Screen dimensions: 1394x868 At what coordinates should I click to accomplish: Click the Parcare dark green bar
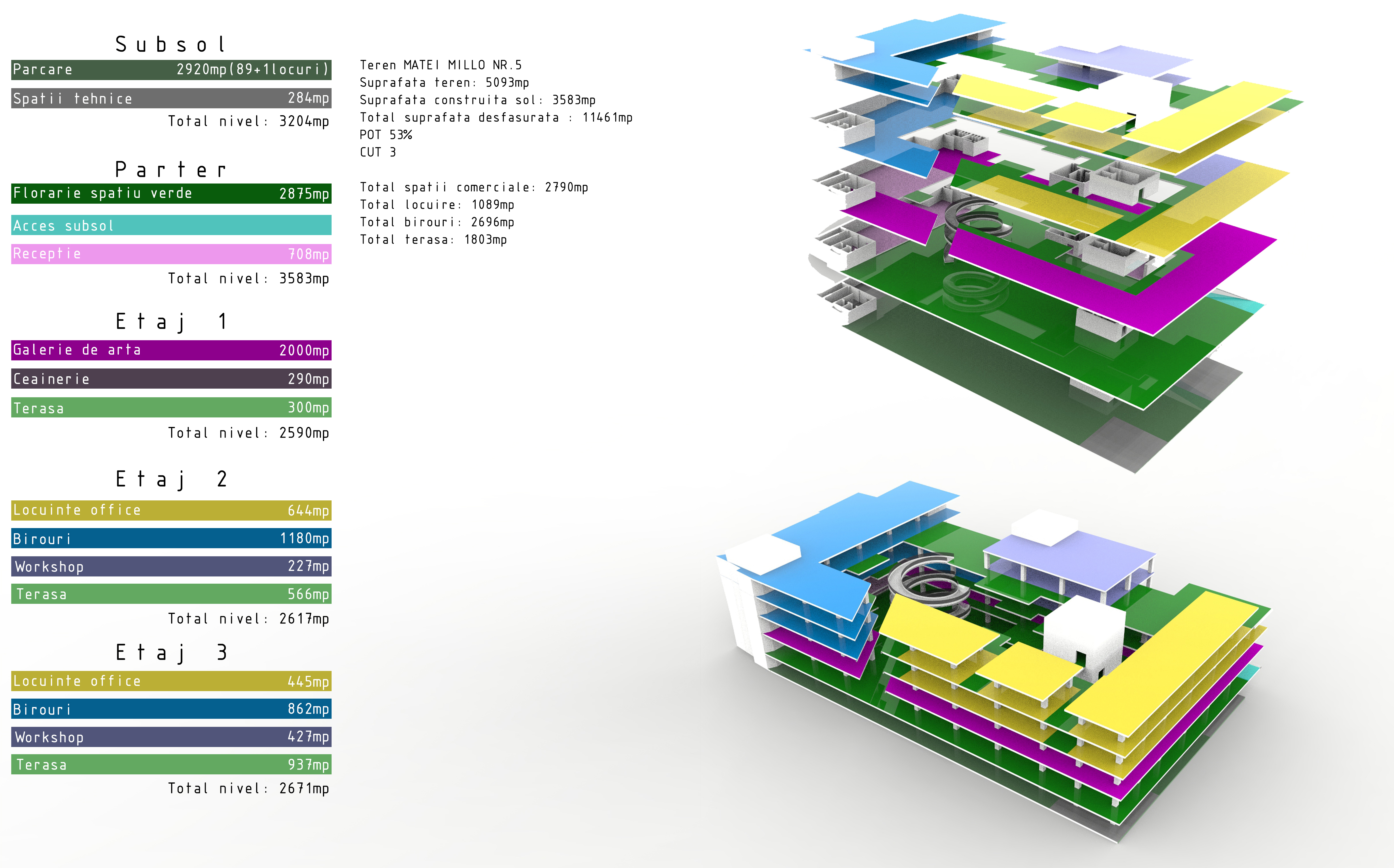(x=171, y=69)
